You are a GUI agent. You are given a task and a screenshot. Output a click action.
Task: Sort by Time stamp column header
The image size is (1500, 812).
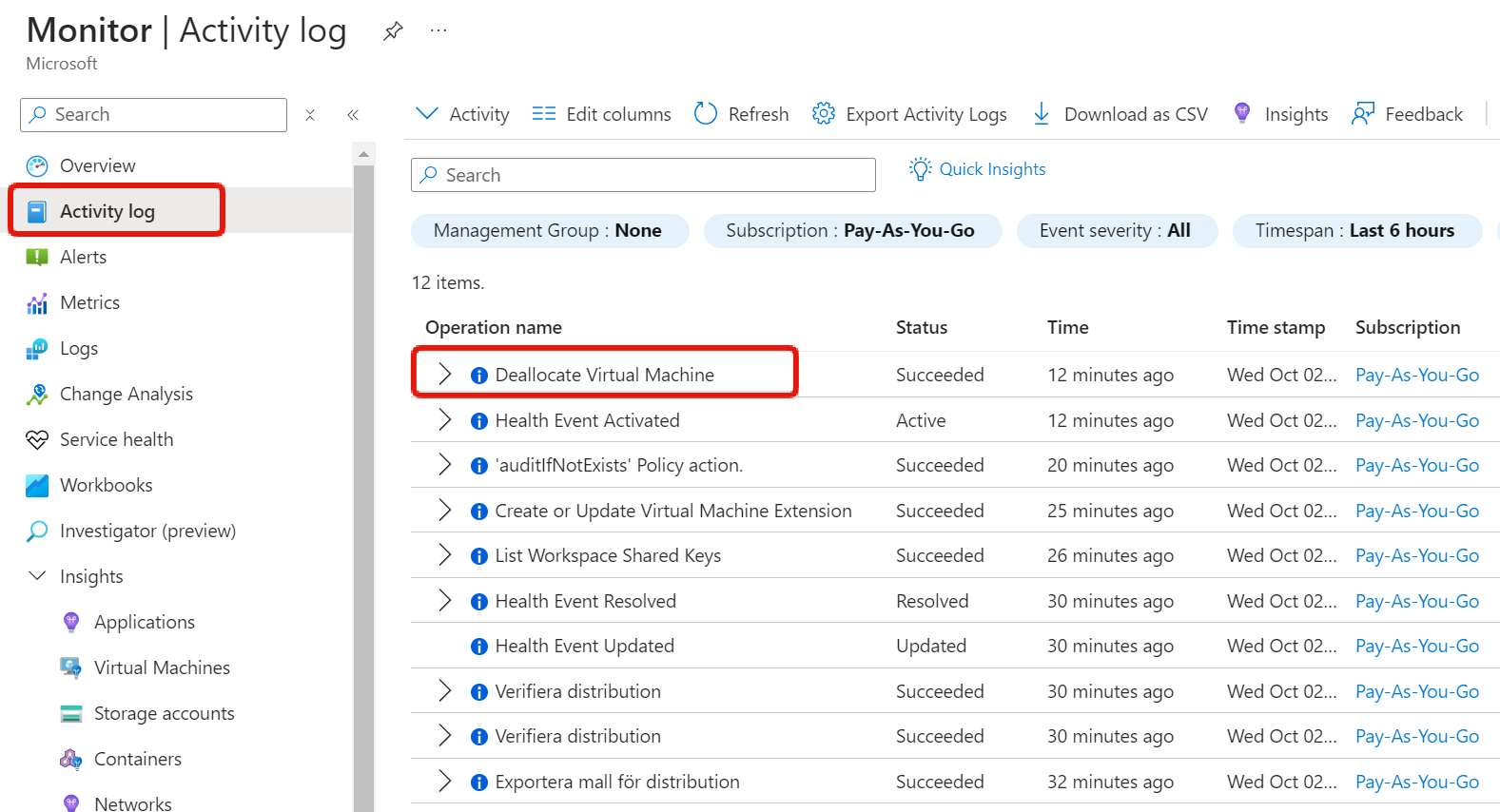click(x=1276, y=327)
